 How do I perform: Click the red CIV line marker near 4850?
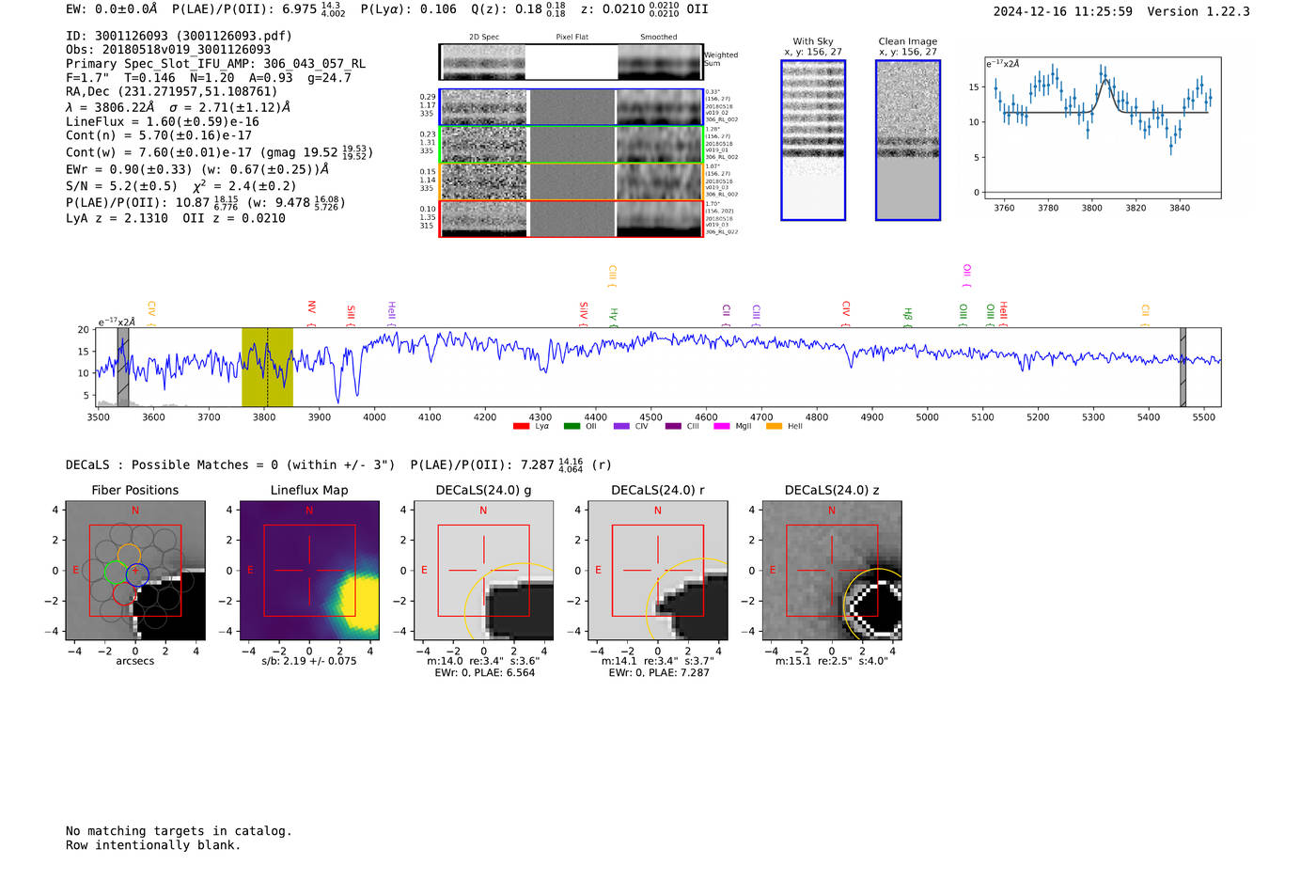(x=845, y=313)
